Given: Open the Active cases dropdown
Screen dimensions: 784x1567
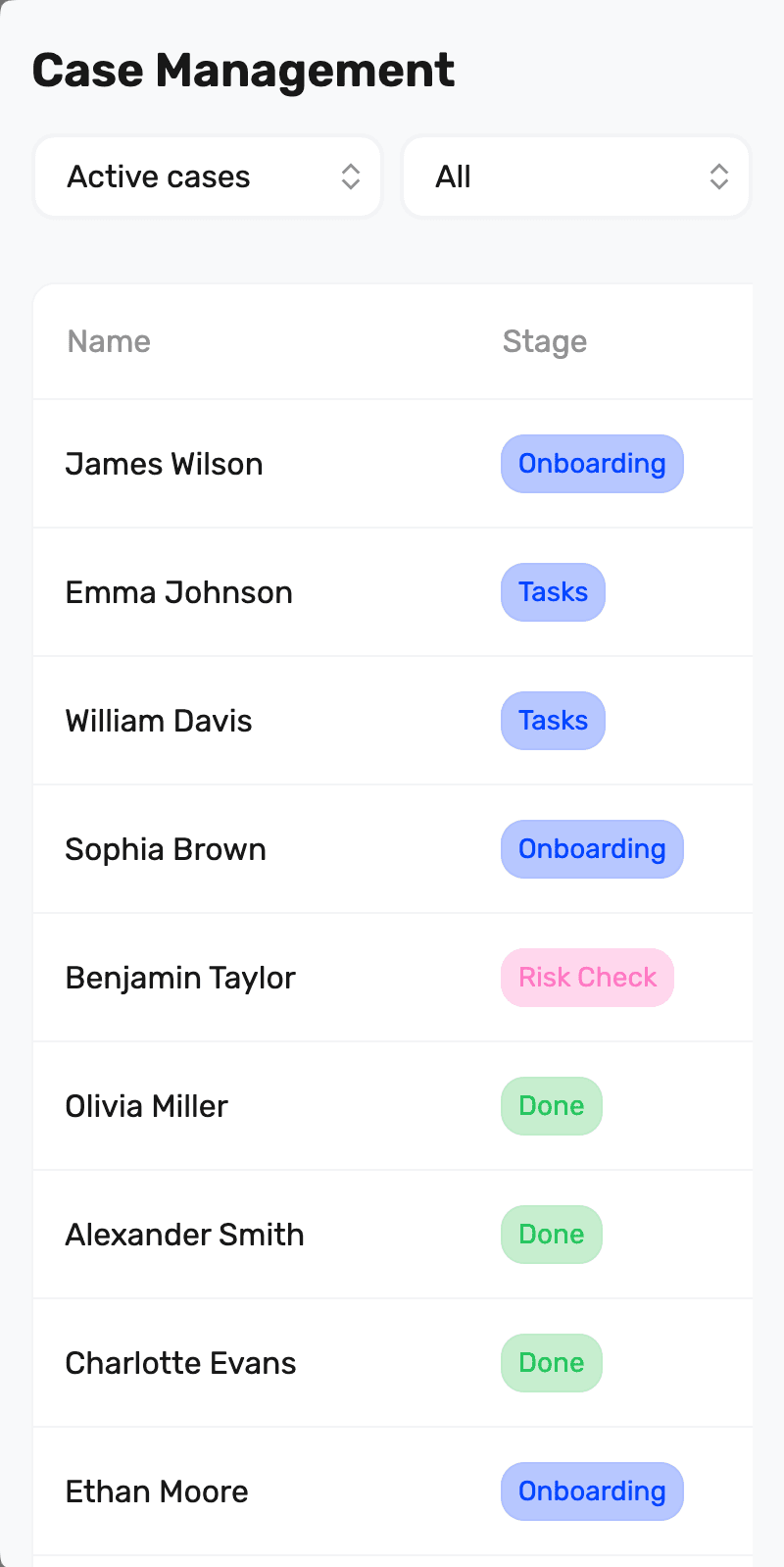Looking at the screenshot, I should pyautogui.click(x=207, y=177).
